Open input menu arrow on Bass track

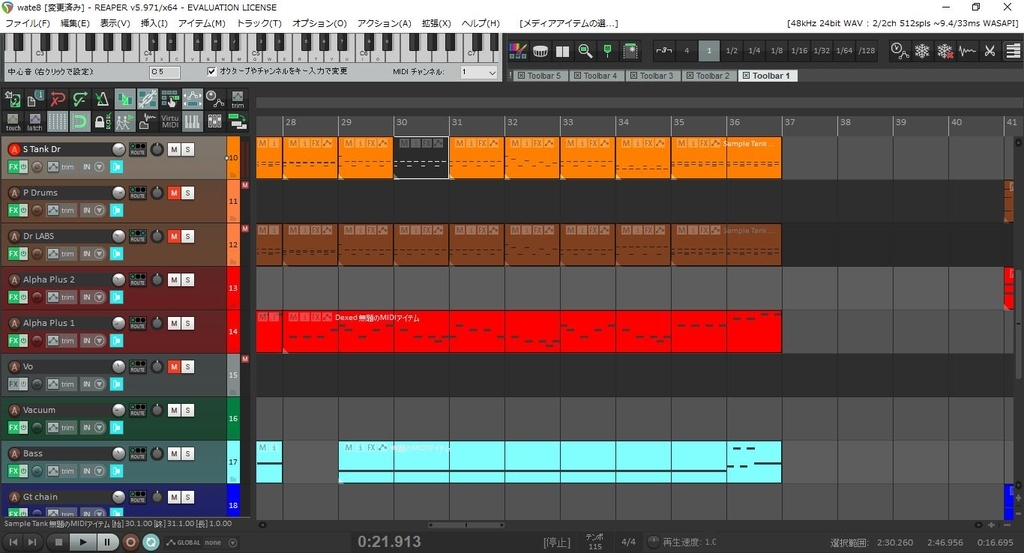(99, 471)
